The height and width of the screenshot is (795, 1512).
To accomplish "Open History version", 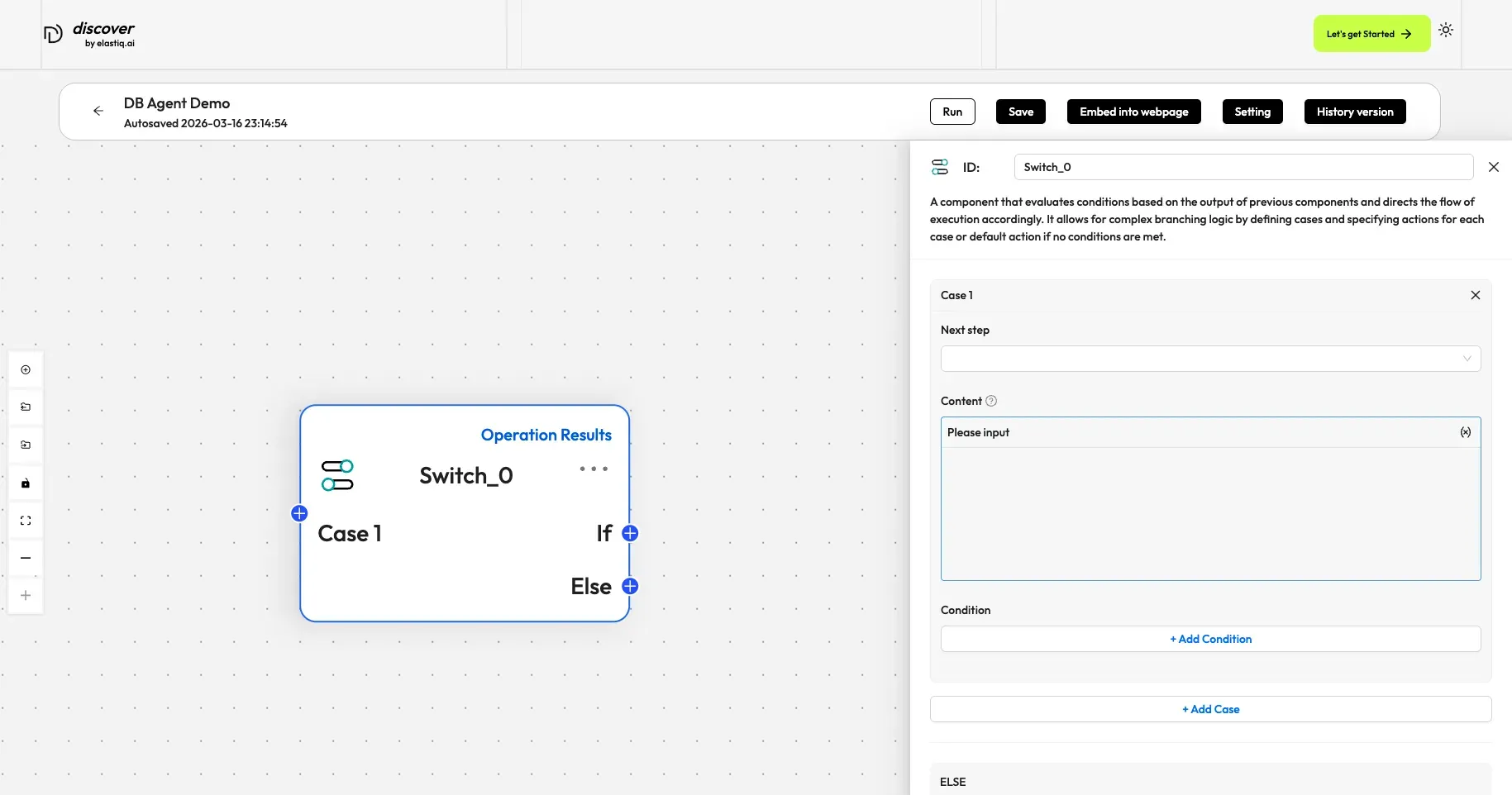I will tap(1354, 112).
